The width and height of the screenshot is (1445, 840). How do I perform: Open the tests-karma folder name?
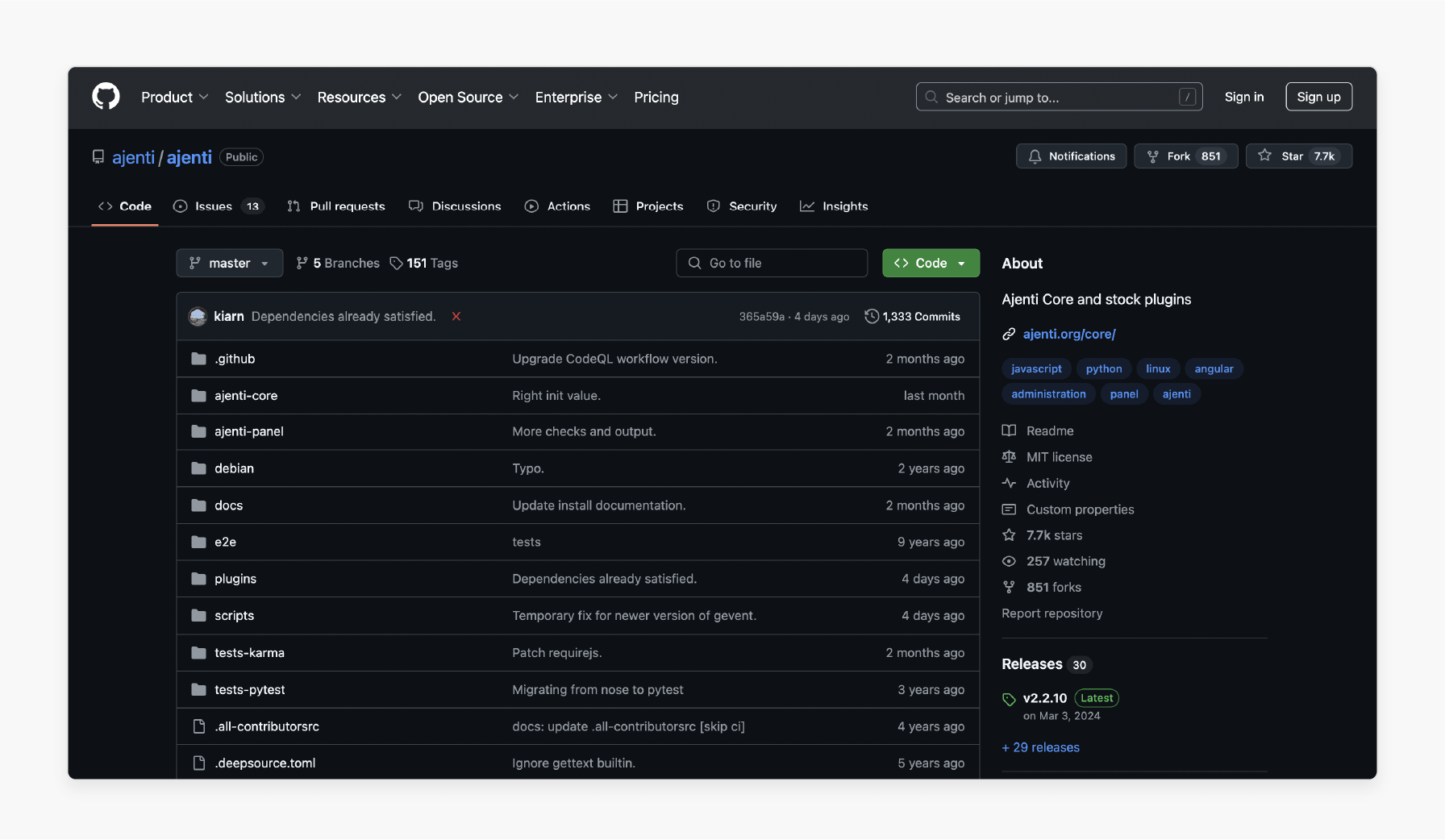pyautogui.click(x=249, y=653)
